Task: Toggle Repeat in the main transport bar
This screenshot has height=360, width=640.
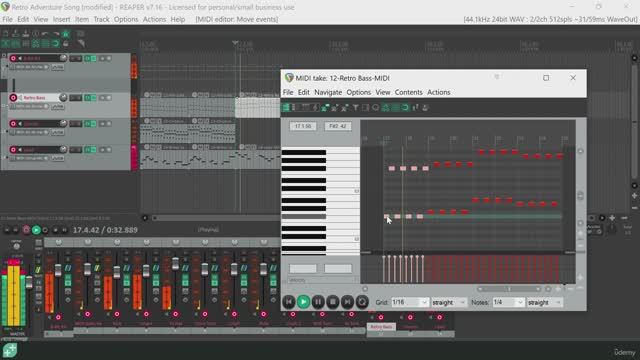Action: (45, 230)
